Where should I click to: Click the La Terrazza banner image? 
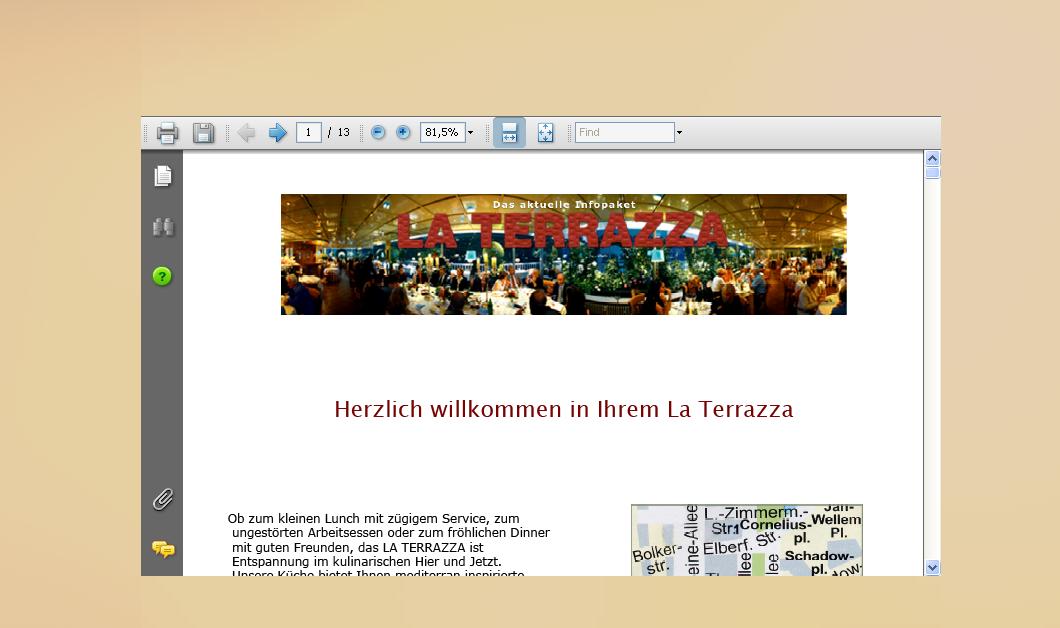pos(564,254)
